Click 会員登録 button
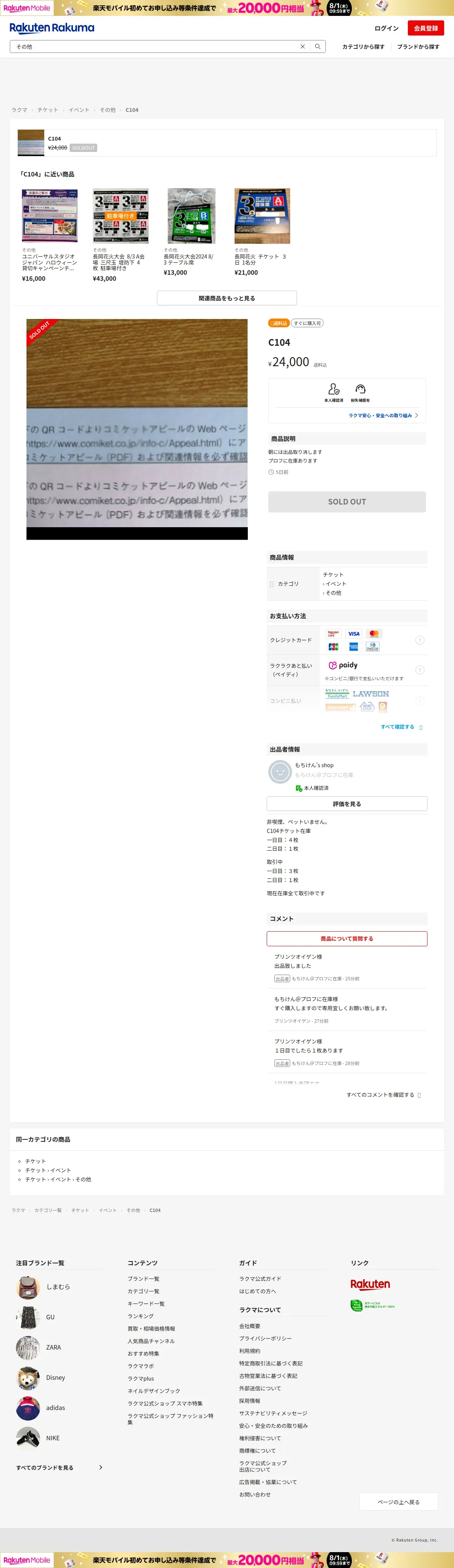The image size is (454, 1568). click(x=426, y=28)
